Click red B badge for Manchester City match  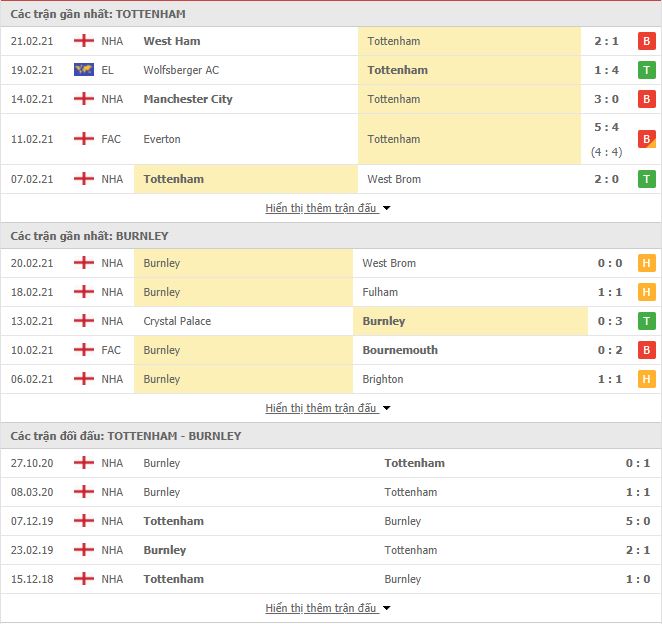[646, 99]
